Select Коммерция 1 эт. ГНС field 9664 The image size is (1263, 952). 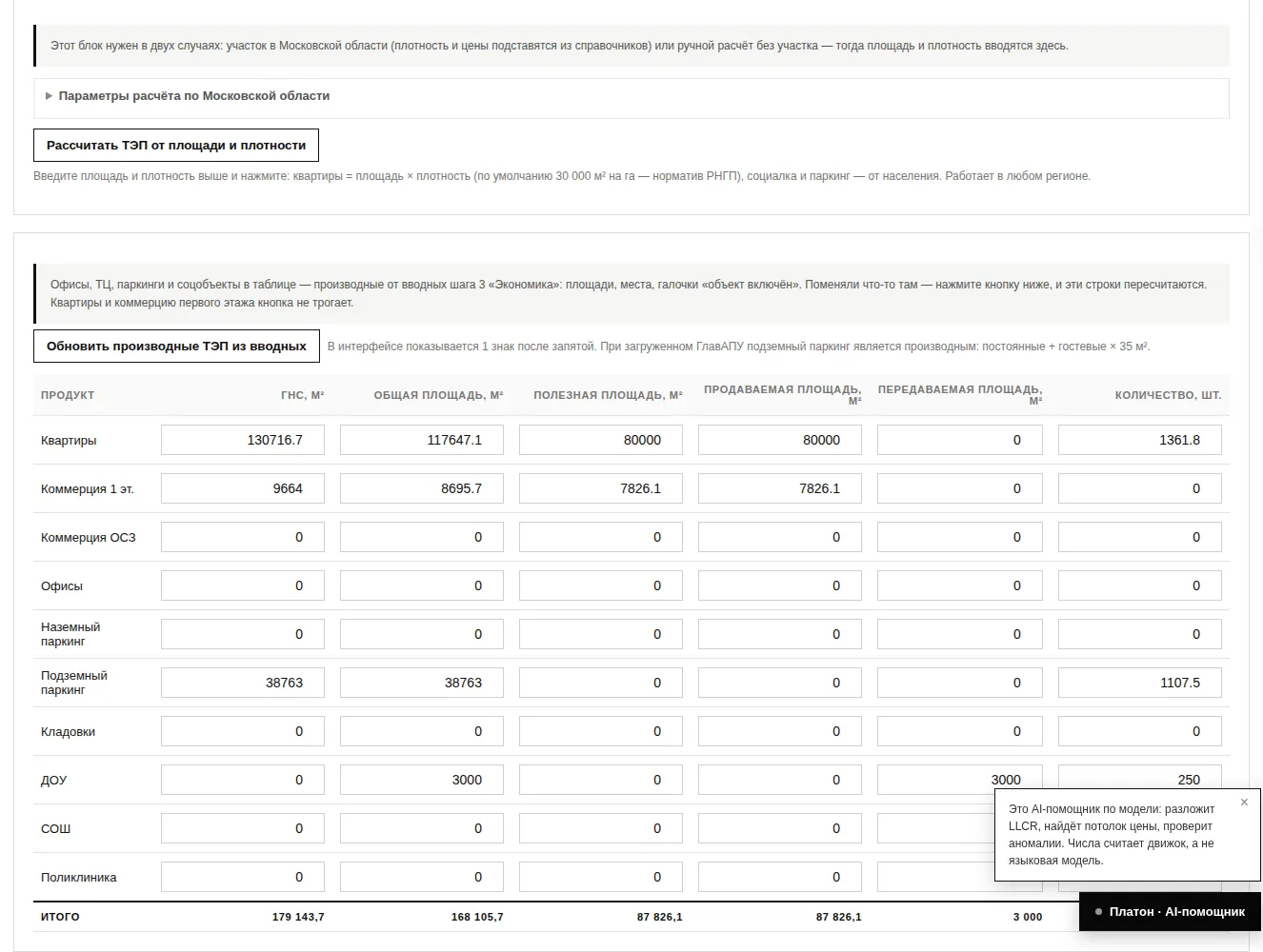tap(243, 488)
